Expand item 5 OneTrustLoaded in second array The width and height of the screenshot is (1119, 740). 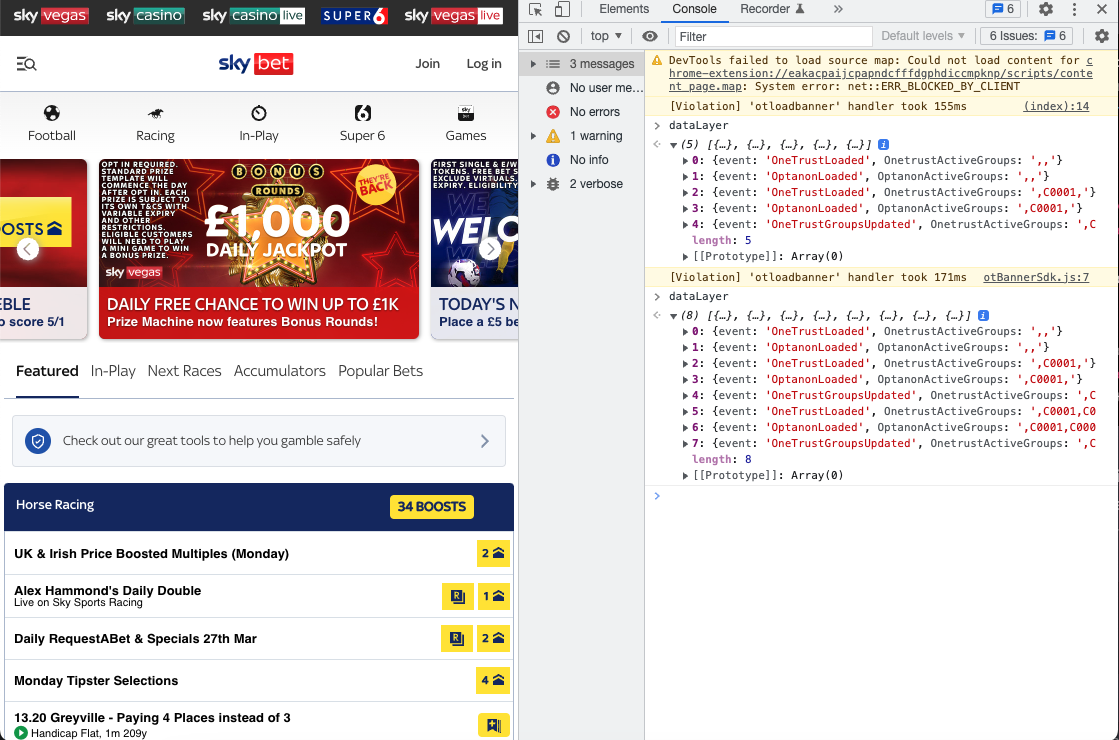(685, 411)
